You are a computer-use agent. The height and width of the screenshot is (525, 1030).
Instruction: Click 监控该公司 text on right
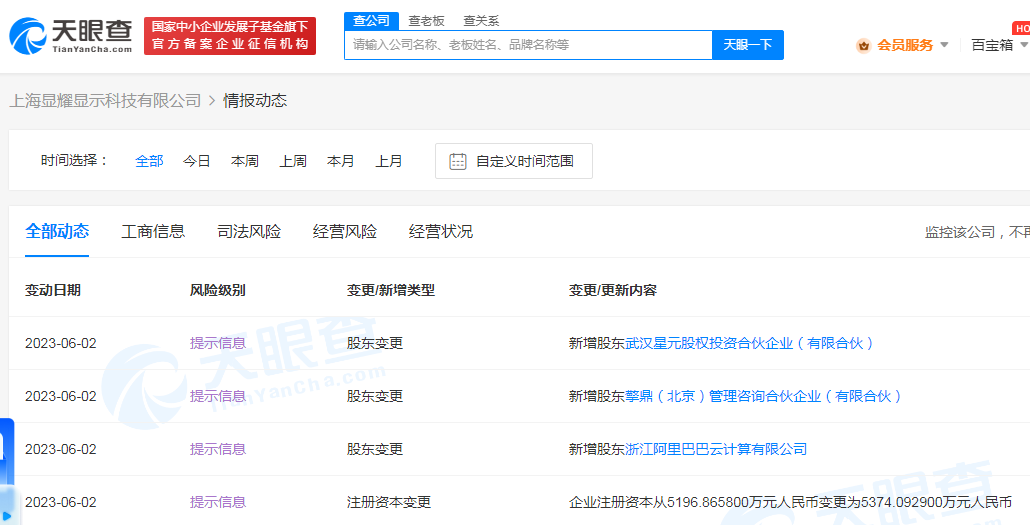point(960,232)
